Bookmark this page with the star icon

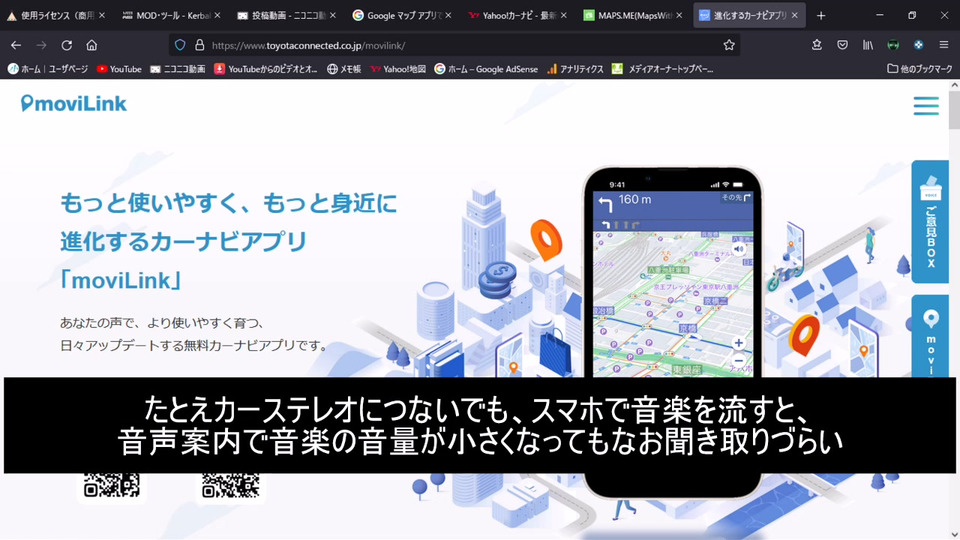click(x=729, y=45)
